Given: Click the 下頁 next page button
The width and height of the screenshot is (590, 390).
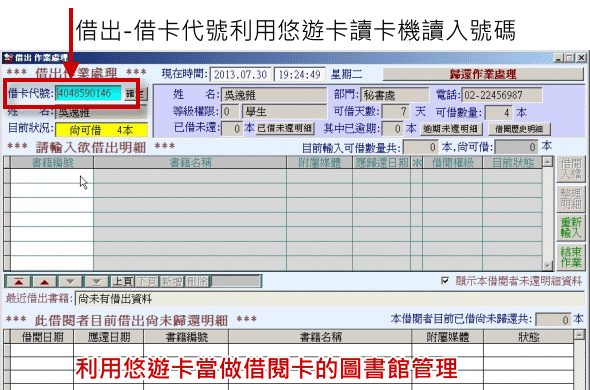Looking at the screenshot, I should 147,282.
